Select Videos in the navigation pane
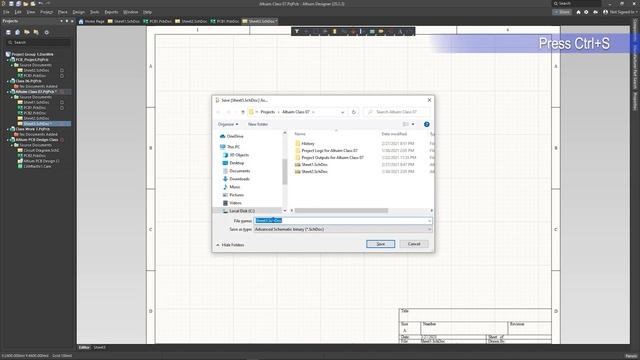 (x=232, y=203)
